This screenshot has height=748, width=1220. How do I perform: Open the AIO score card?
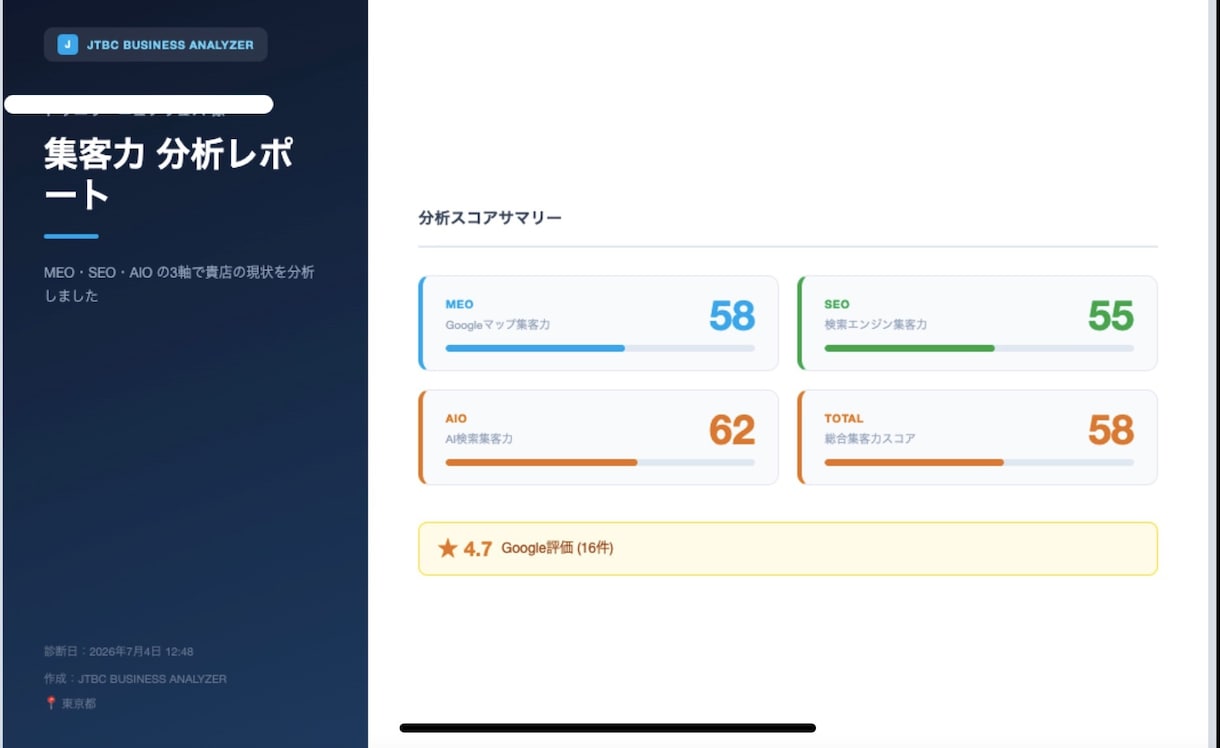(598, 437)
